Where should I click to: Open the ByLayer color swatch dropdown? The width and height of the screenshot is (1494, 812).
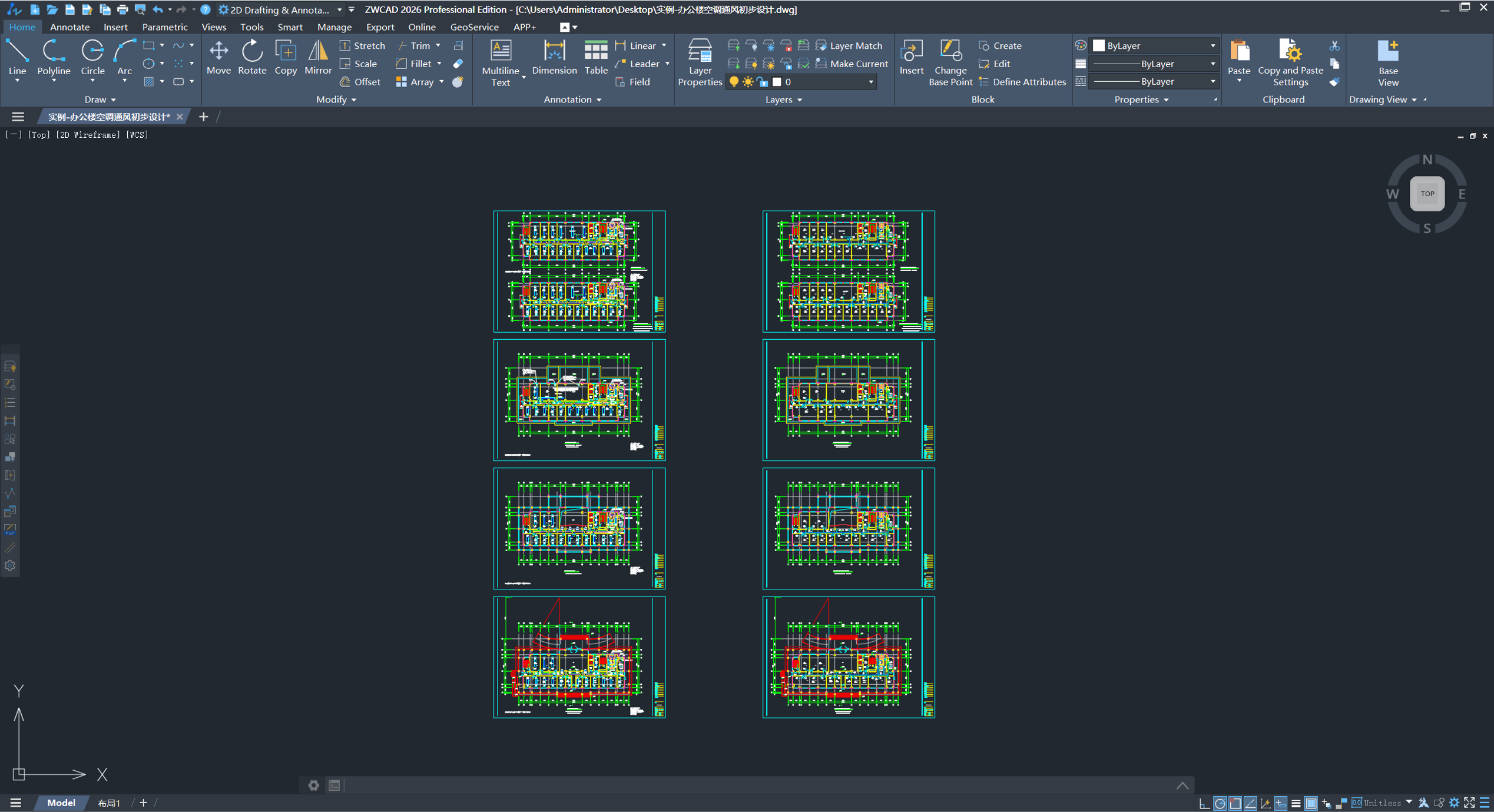[x=1213, y=45]
